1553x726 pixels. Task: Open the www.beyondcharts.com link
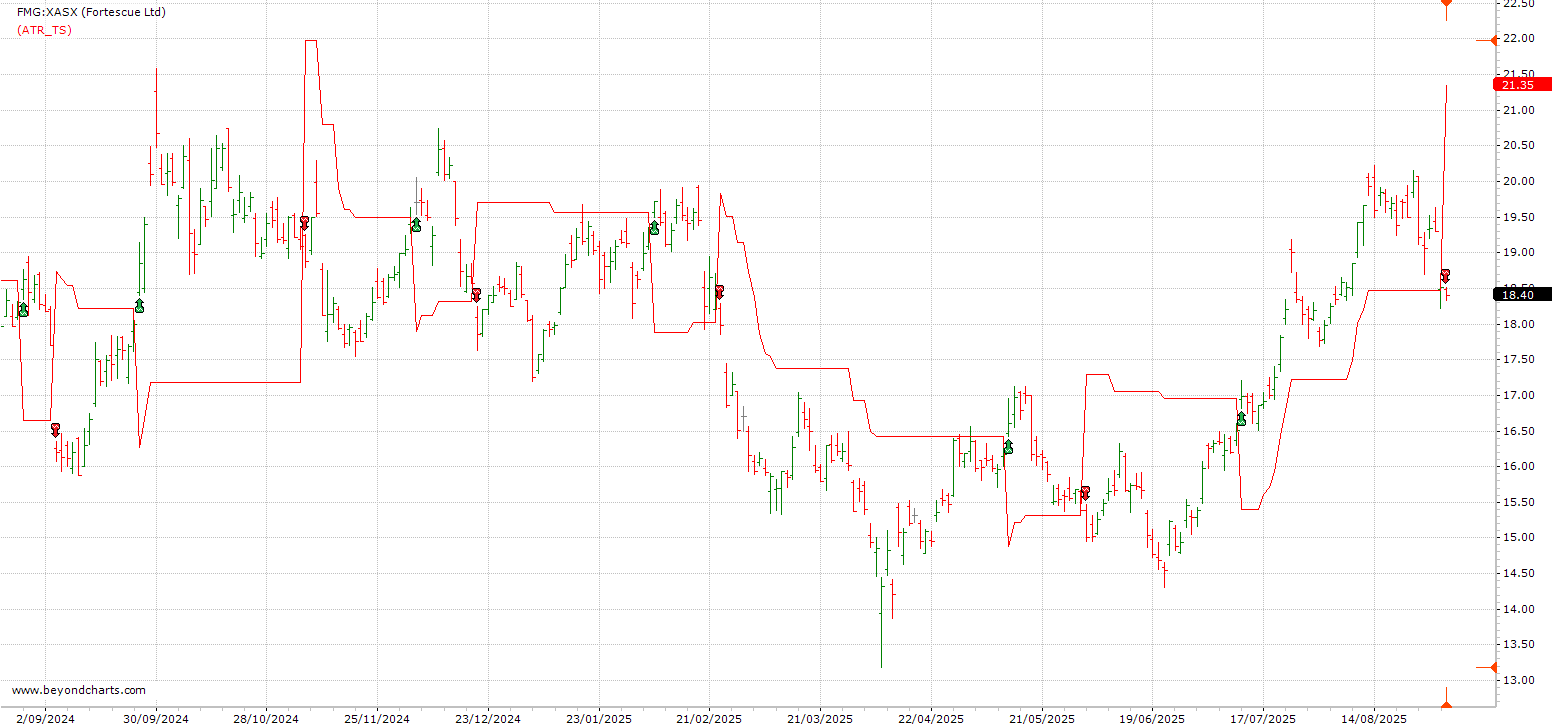(78, 690)
